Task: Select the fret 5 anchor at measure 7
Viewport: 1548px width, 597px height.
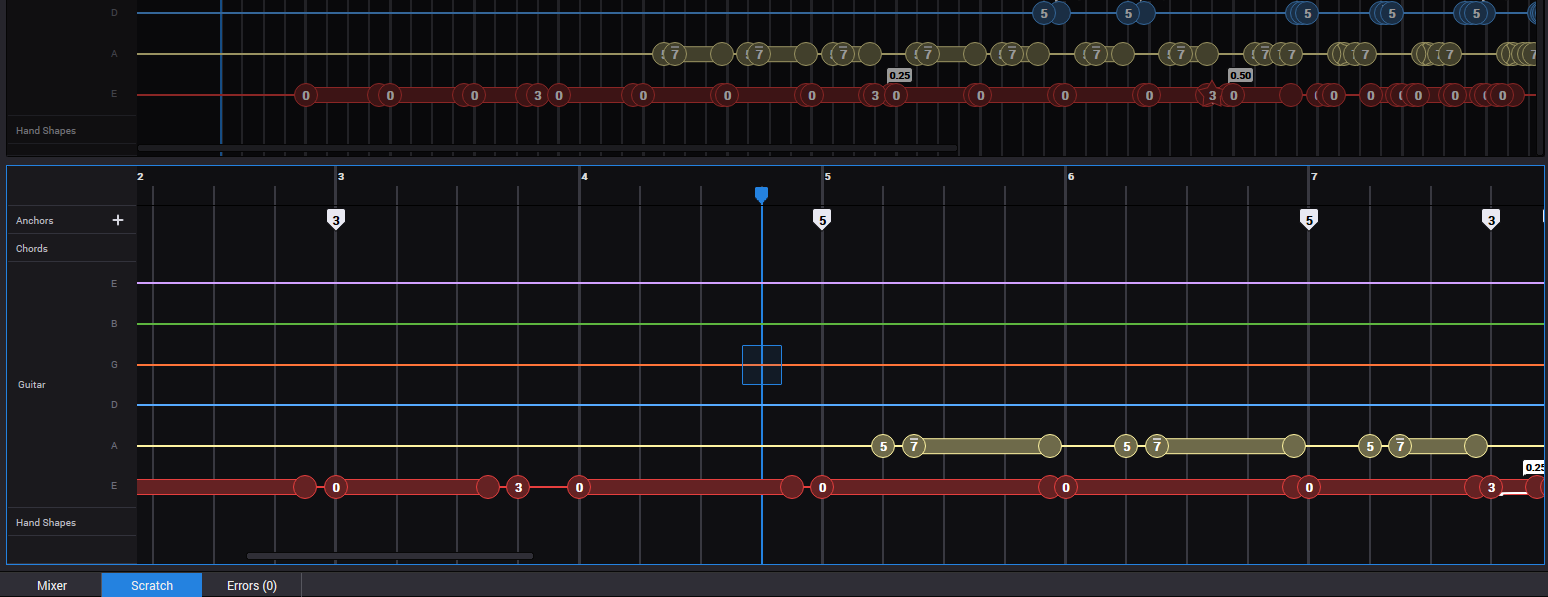Action: [x=1308, y=219]
